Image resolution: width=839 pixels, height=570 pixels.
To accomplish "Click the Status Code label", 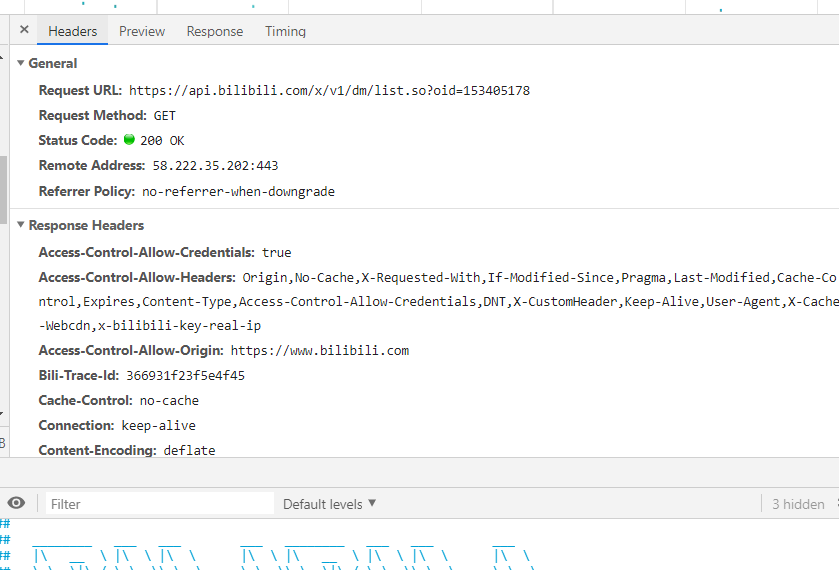I will pos(78,140).
